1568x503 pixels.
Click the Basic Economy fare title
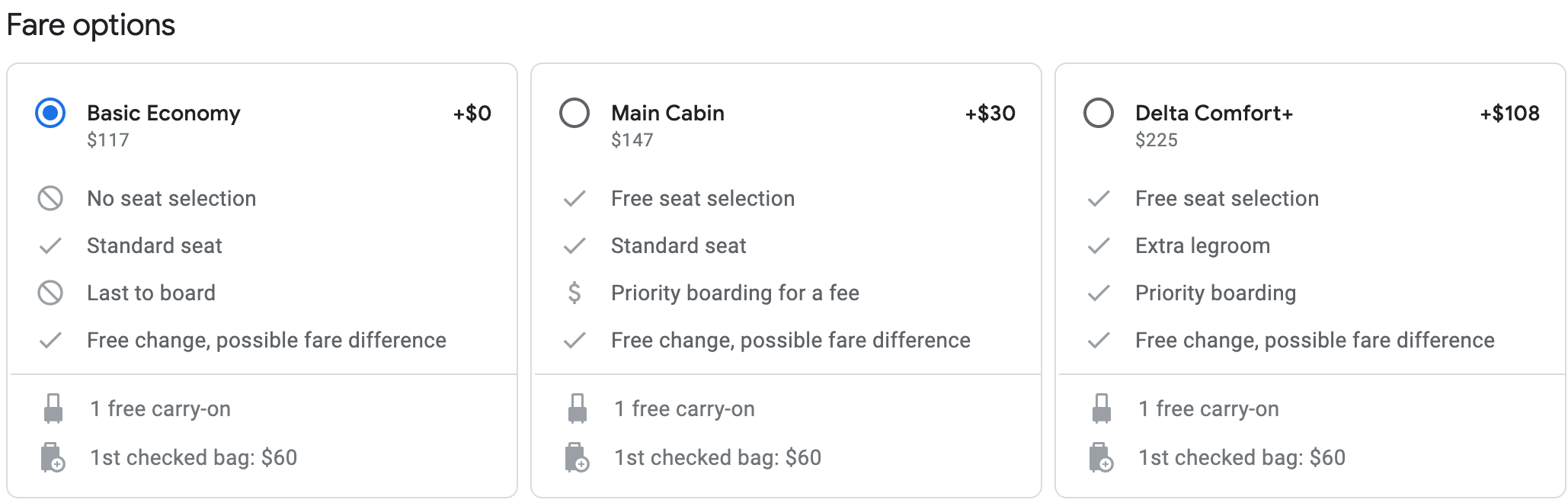tap(164, 114)
